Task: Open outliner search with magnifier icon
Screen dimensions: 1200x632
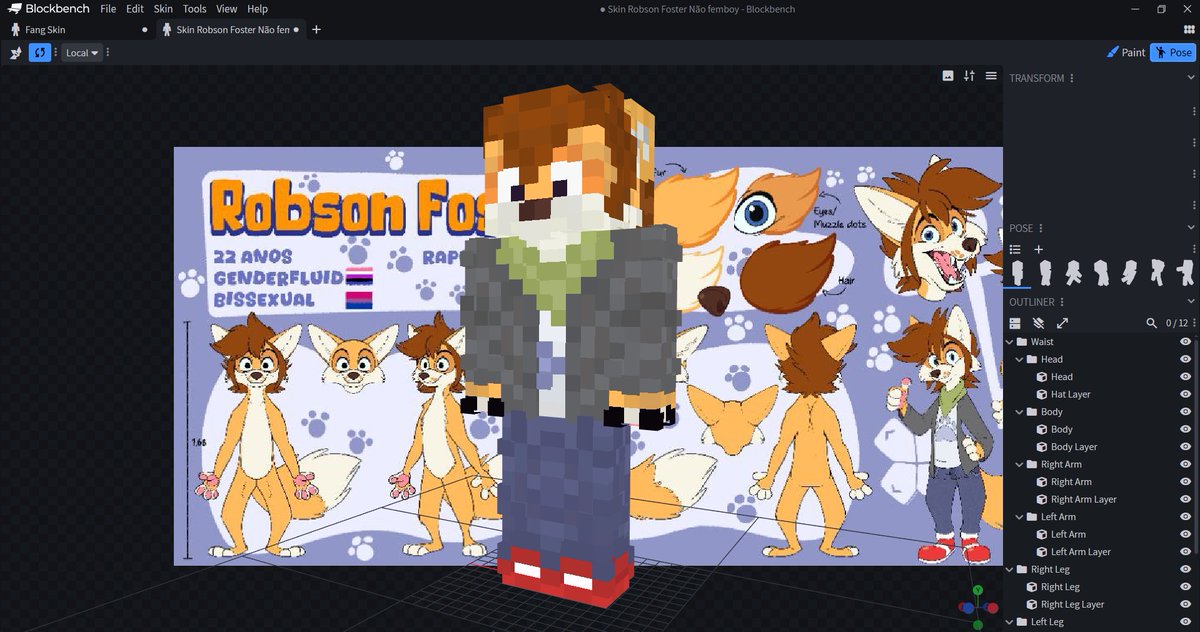Action: point(1152,323)
